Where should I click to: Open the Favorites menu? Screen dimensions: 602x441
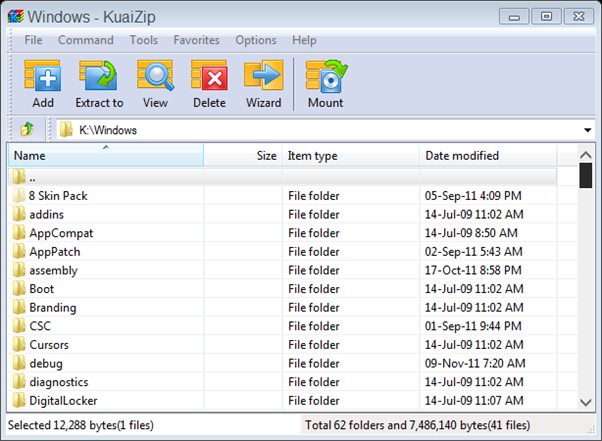pos(197,40)
